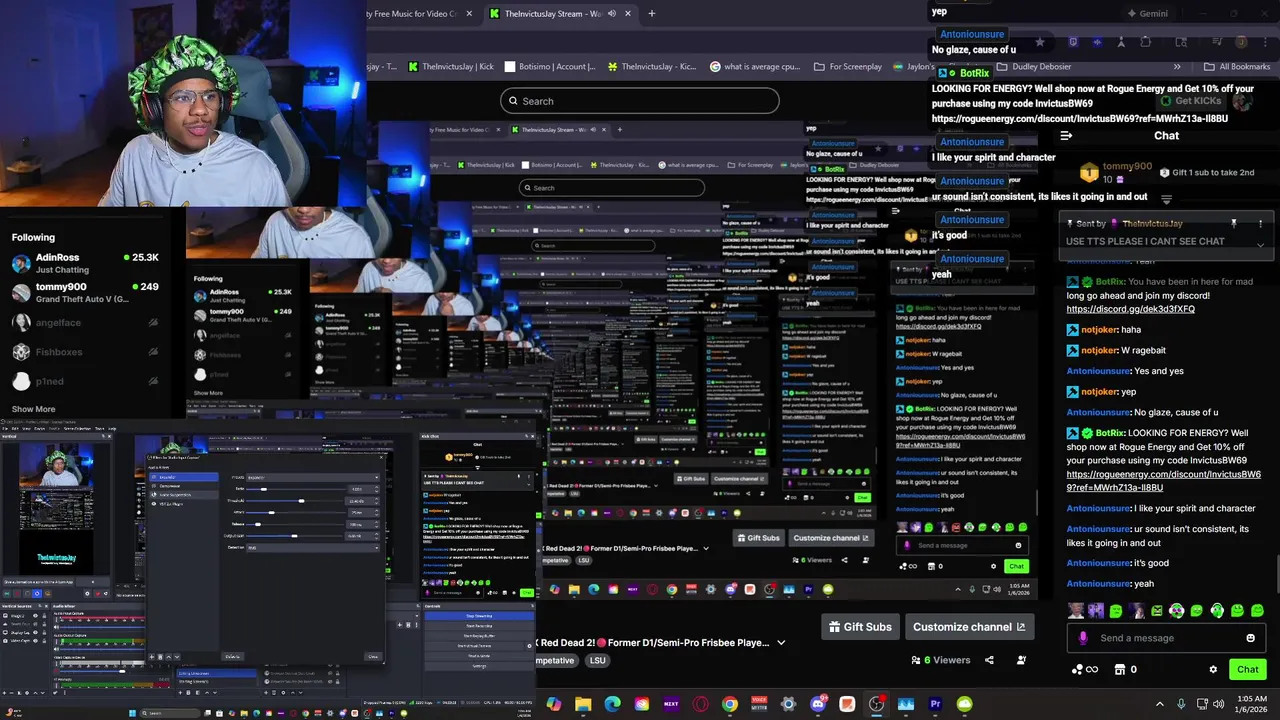
Task: Expand the pinned TTS message chevron
Action: pos(1260,243)
